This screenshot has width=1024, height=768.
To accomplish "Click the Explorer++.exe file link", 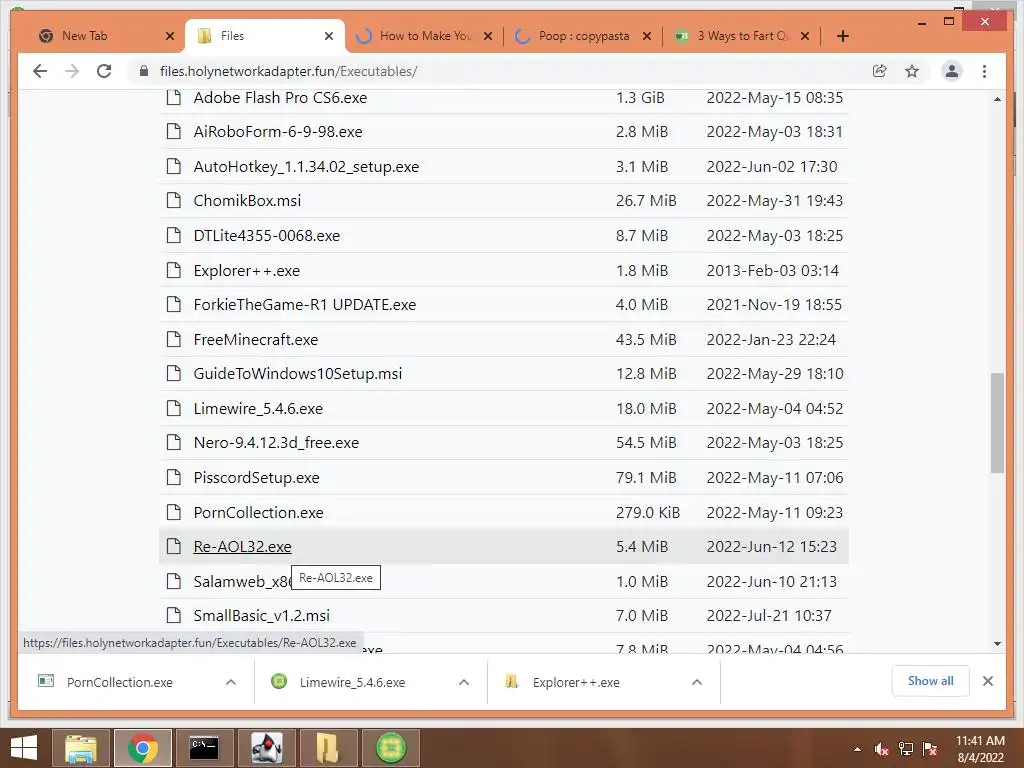I will [246, 270].
